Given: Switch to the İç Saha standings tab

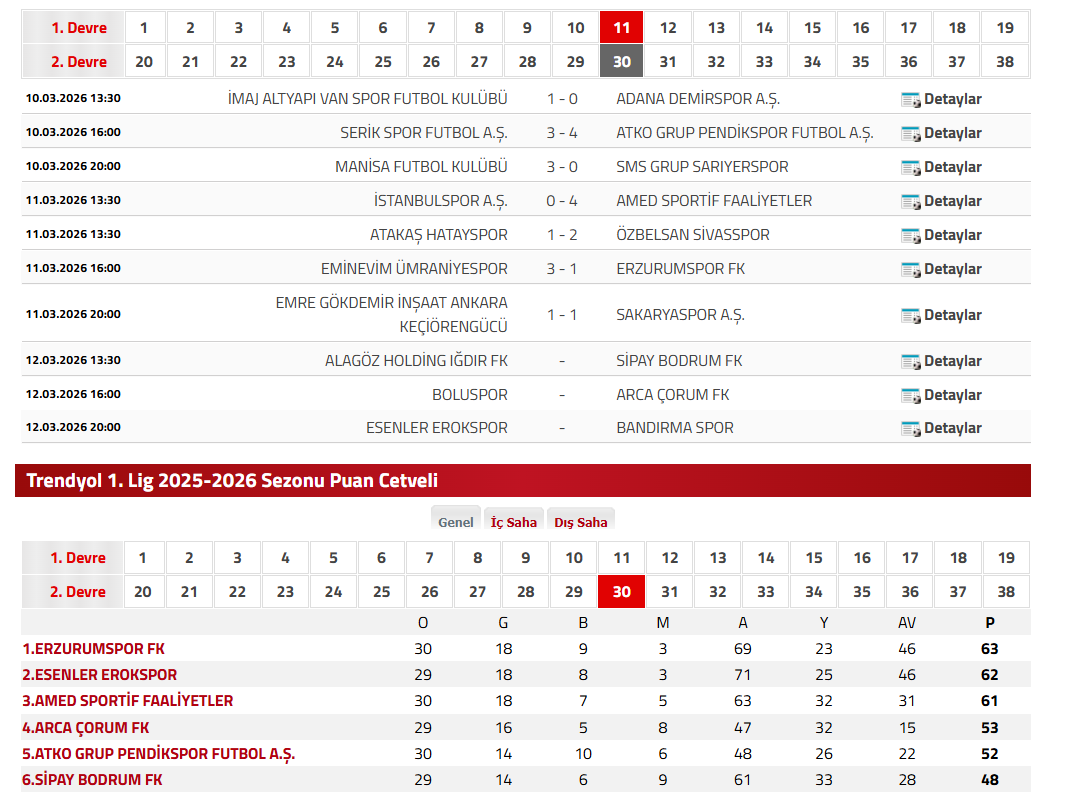Looking at the screenshot, I should (513, 522).
